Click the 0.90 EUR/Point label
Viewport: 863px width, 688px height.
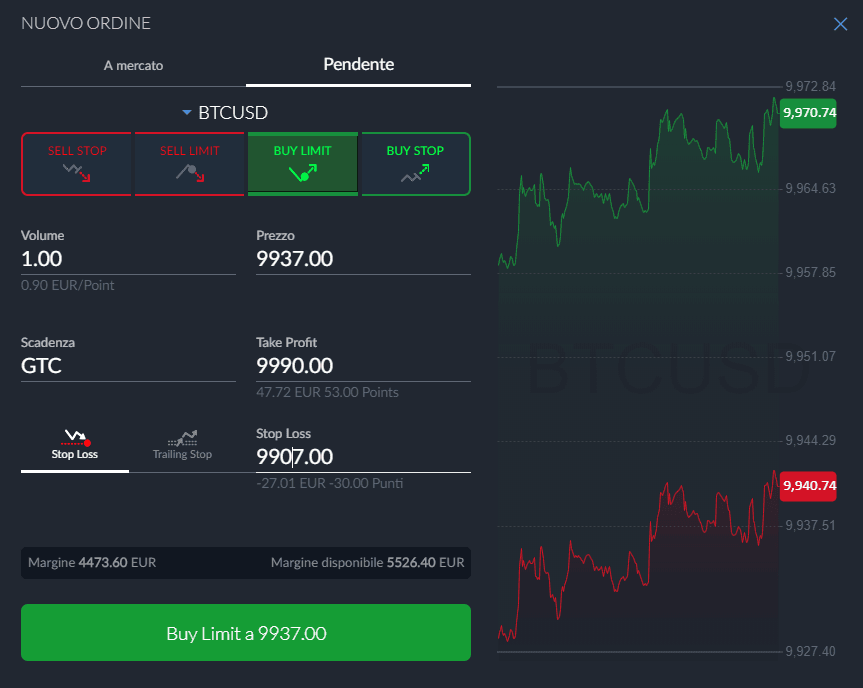(x=68, y=285)
